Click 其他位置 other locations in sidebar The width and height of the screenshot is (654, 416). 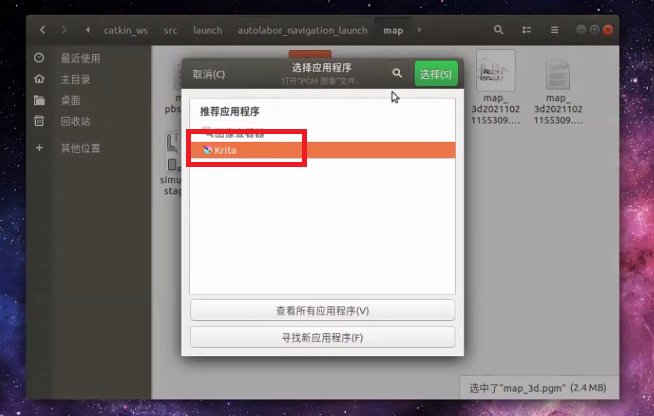(x=80, y=148)
